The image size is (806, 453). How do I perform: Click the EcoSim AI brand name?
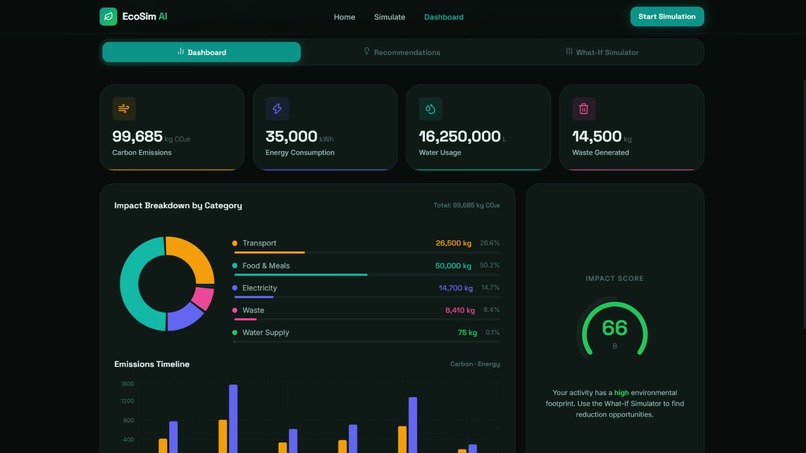[145, 16]
